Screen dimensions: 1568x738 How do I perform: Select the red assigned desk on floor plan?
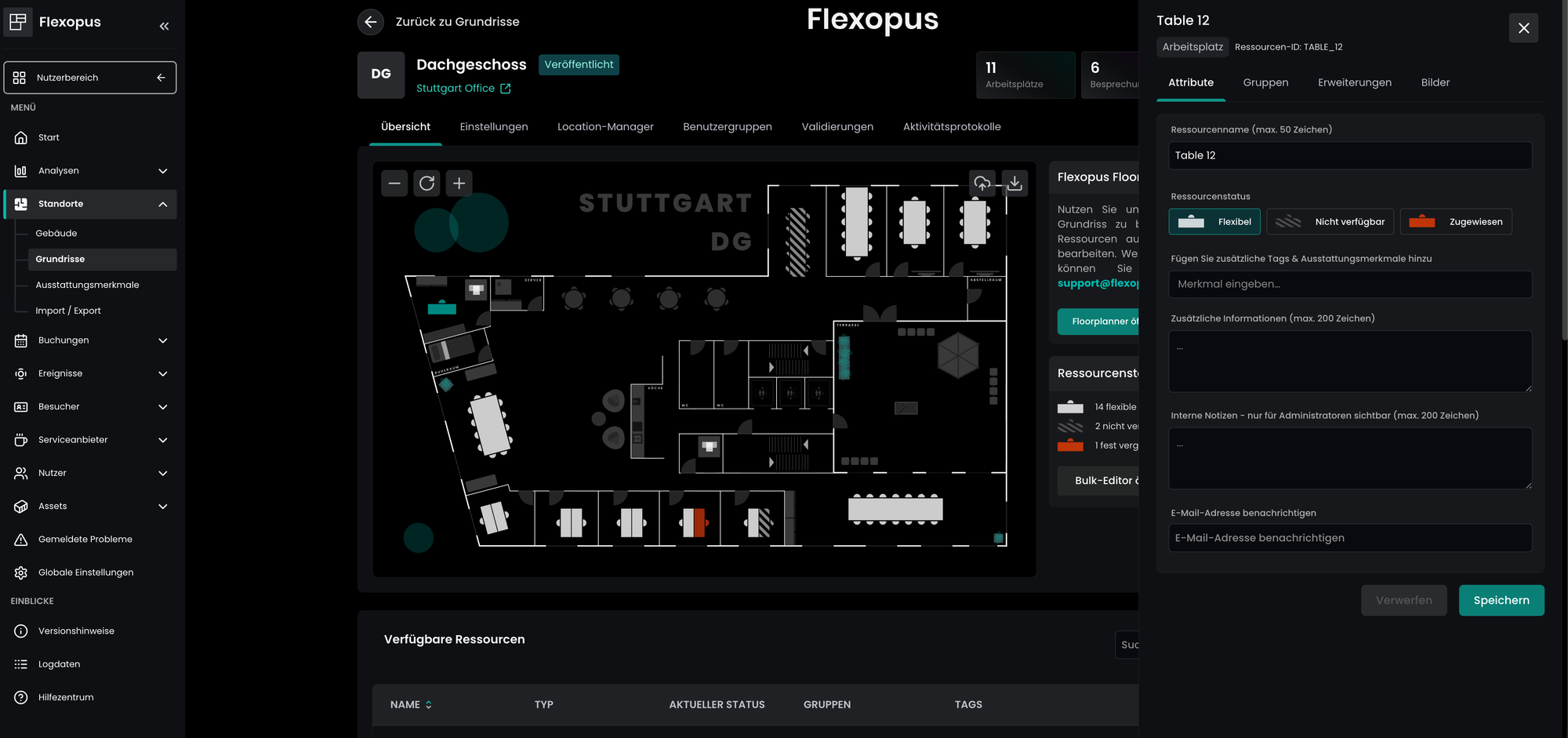pos(694,522)
